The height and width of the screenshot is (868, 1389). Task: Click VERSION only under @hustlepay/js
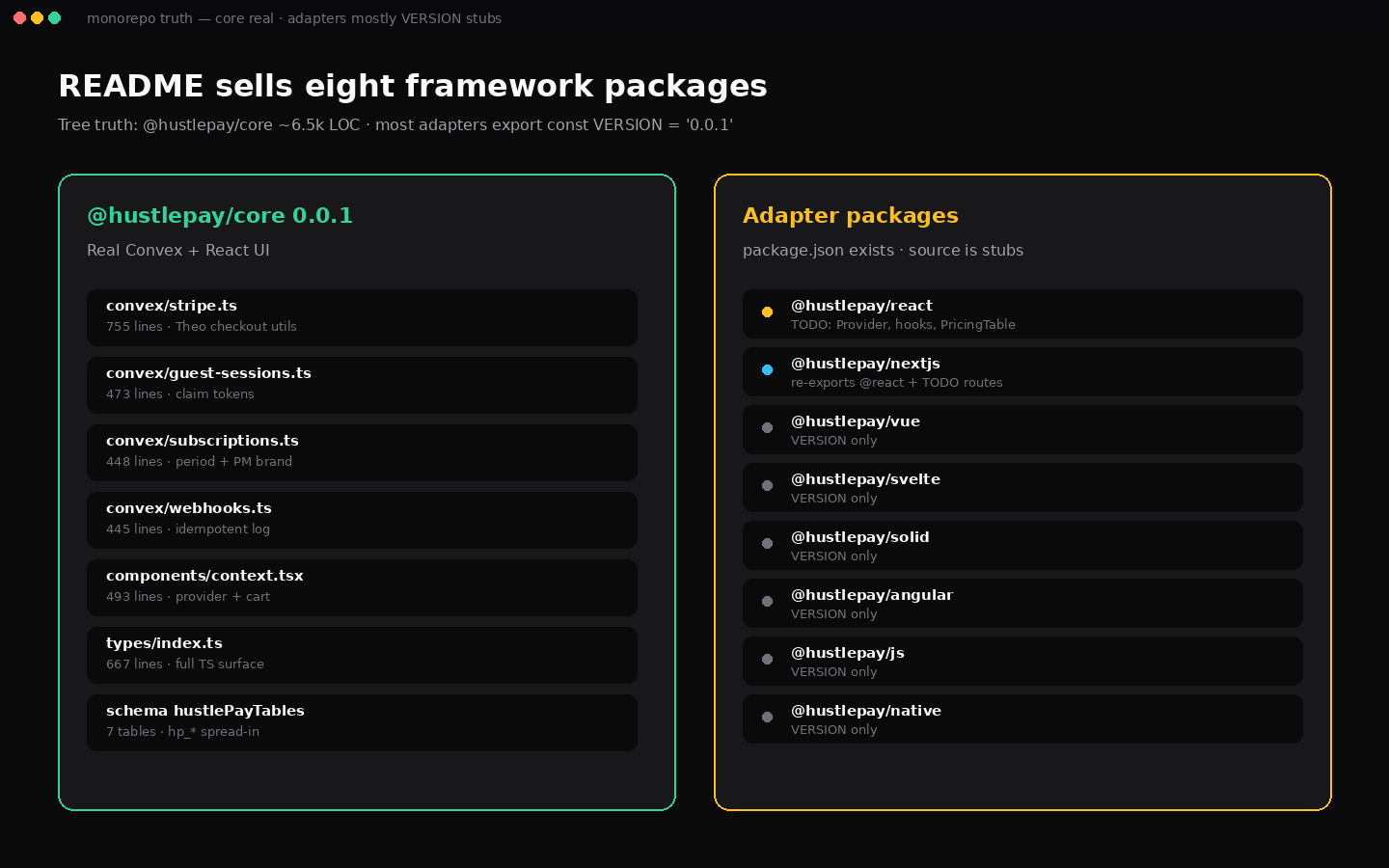pos(834,672)
